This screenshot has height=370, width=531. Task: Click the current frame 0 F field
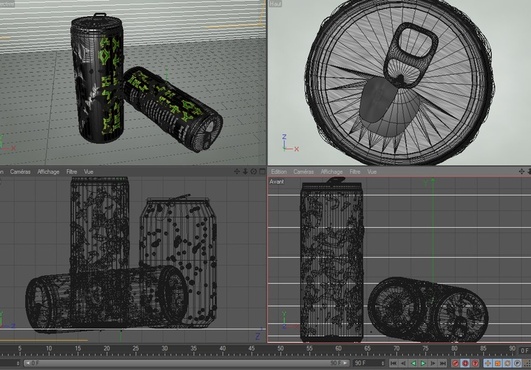point(524,350)
